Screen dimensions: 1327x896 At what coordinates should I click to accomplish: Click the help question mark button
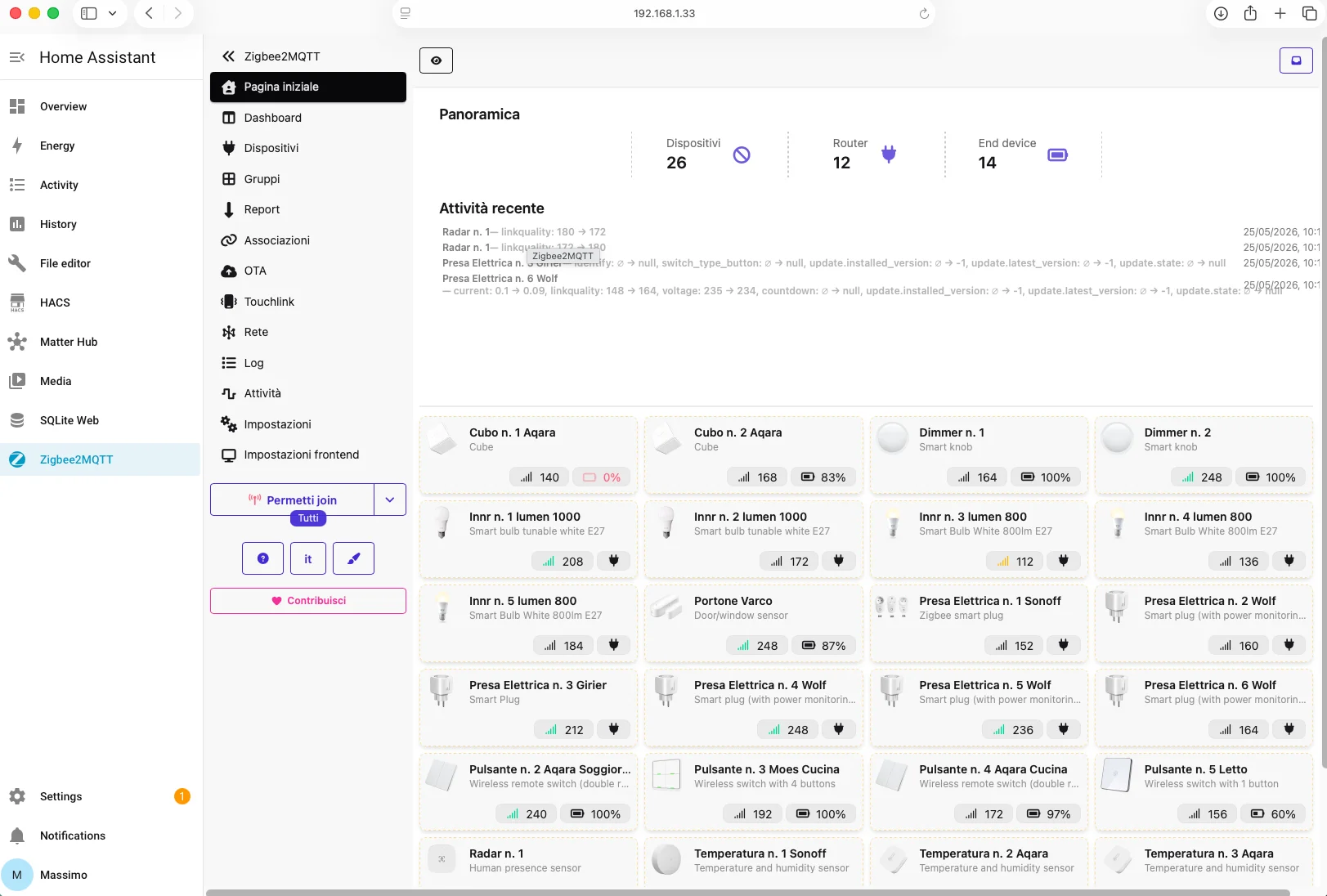click(x=263, y=558)
